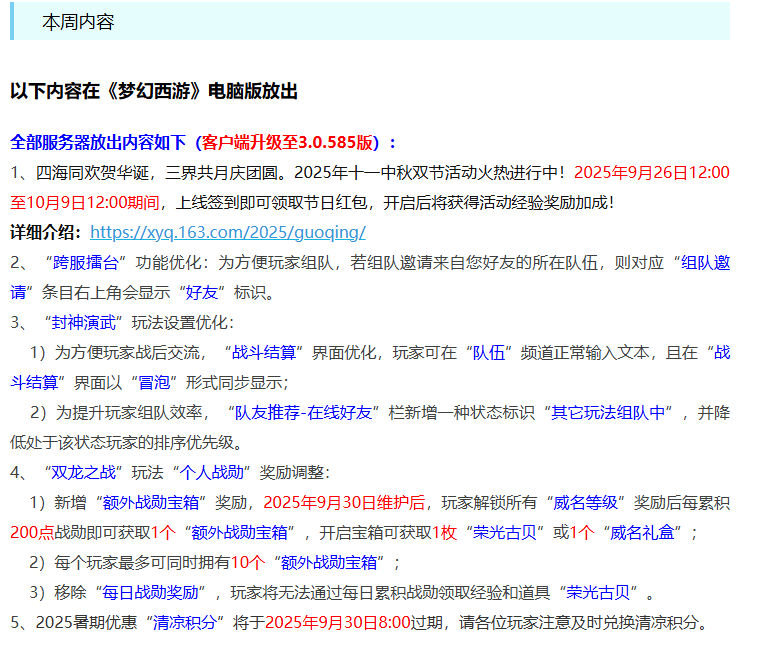Click the blue term 威名等级
The width and height of the screenshot is (759, 645).
(x=586, y=503)
